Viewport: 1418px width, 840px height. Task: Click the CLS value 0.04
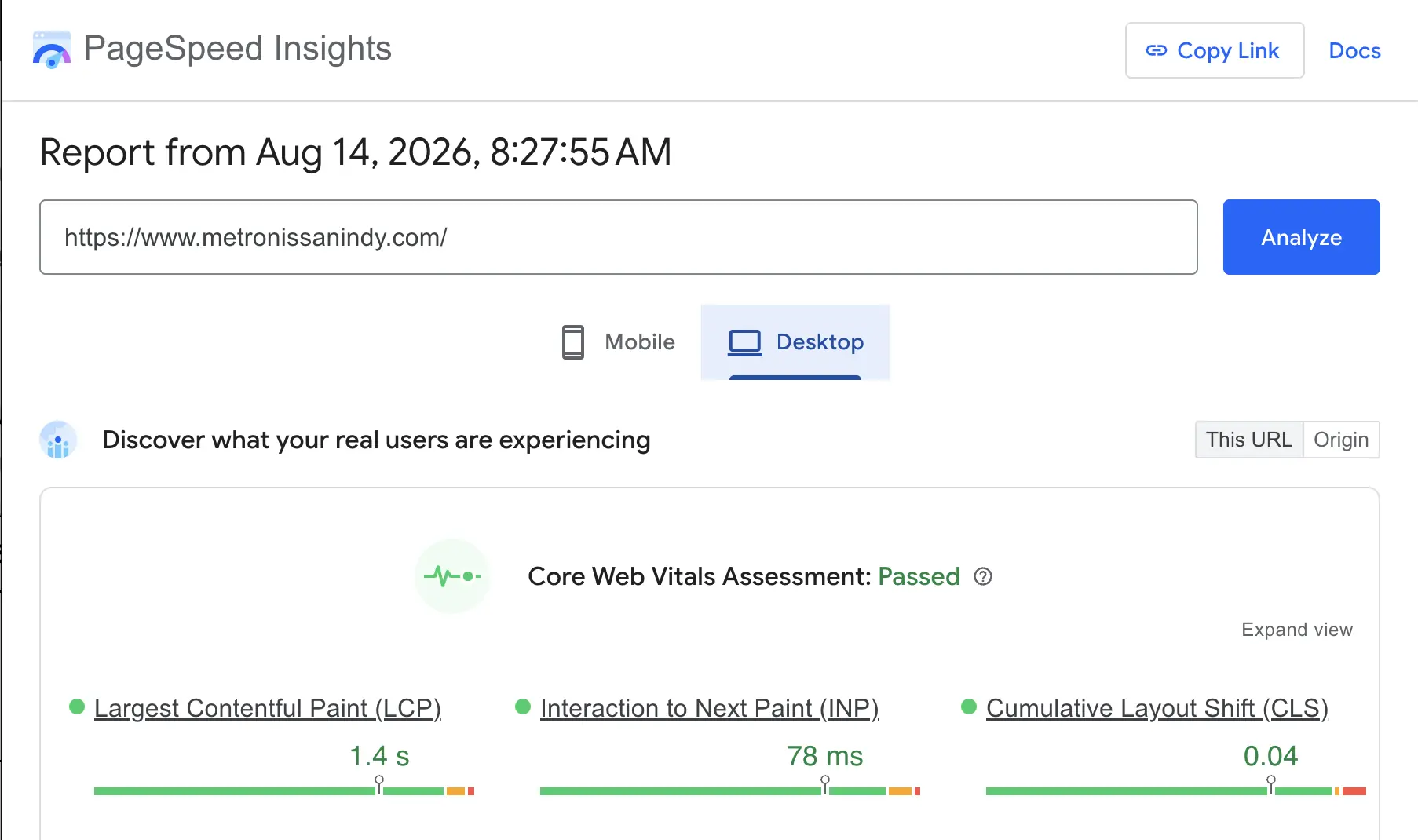coord(1271,756)
